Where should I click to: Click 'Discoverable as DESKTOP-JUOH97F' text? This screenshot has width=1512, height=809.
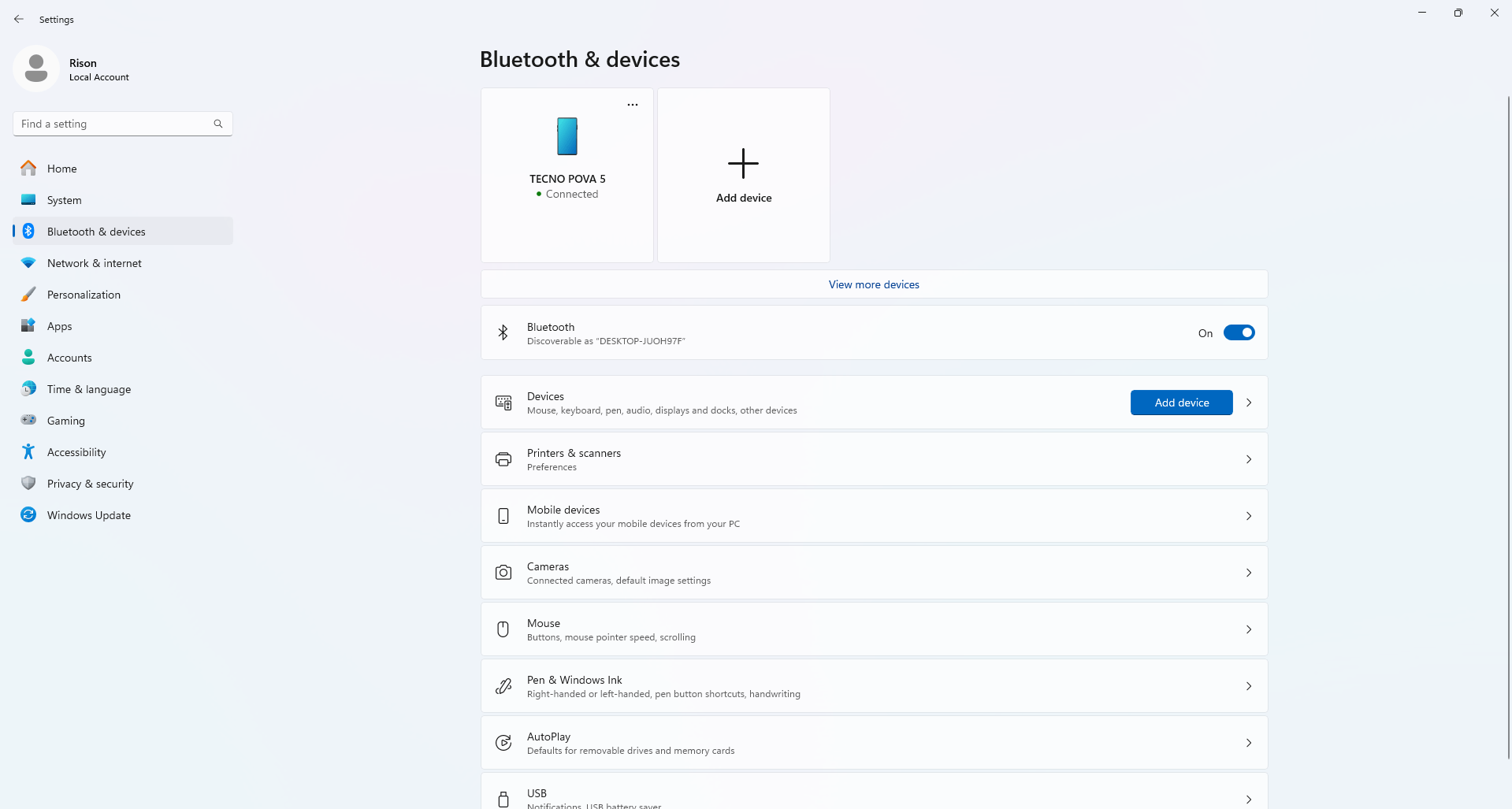(x=606, y=341)
